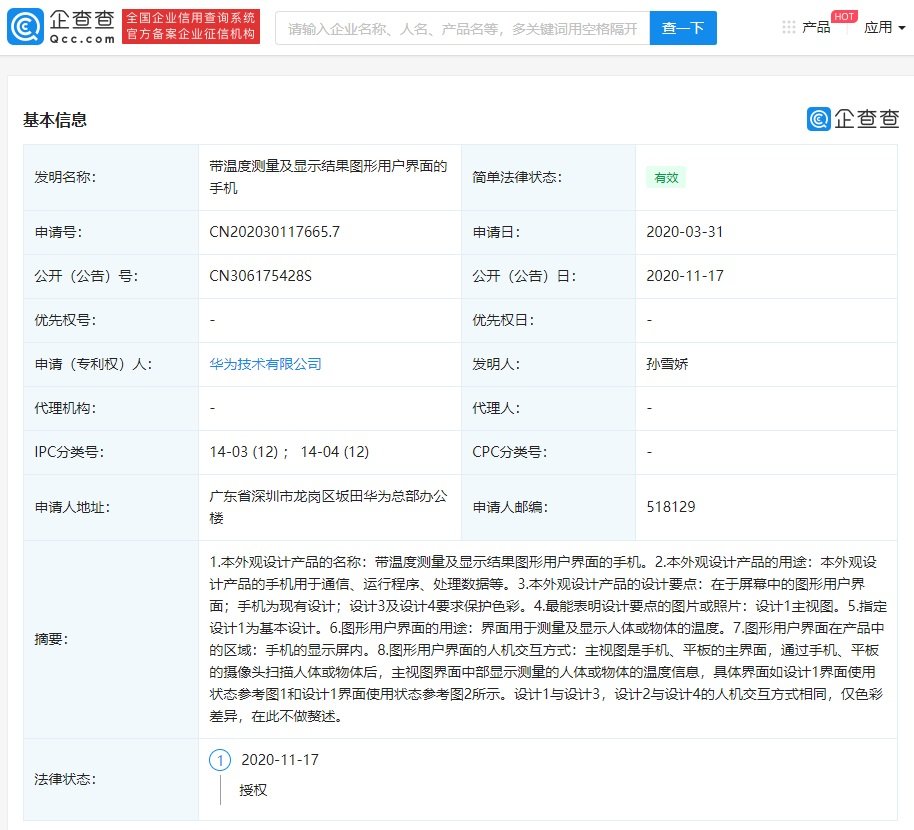This screenshot has width=914, height=830.
Task: Click the HOT badge above 产品
Action: [x=843, y=16]
